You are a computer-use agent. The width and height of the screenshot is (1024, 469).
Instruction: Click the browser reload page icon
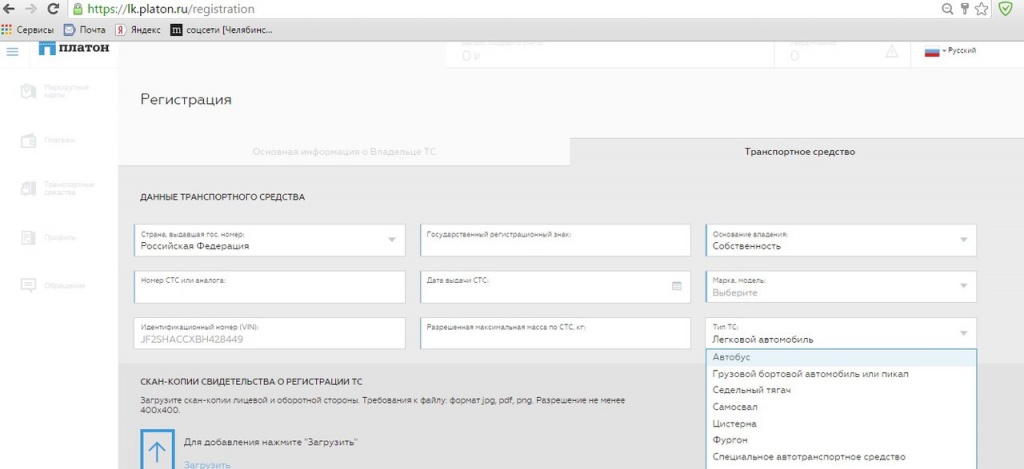click(52, 9)
